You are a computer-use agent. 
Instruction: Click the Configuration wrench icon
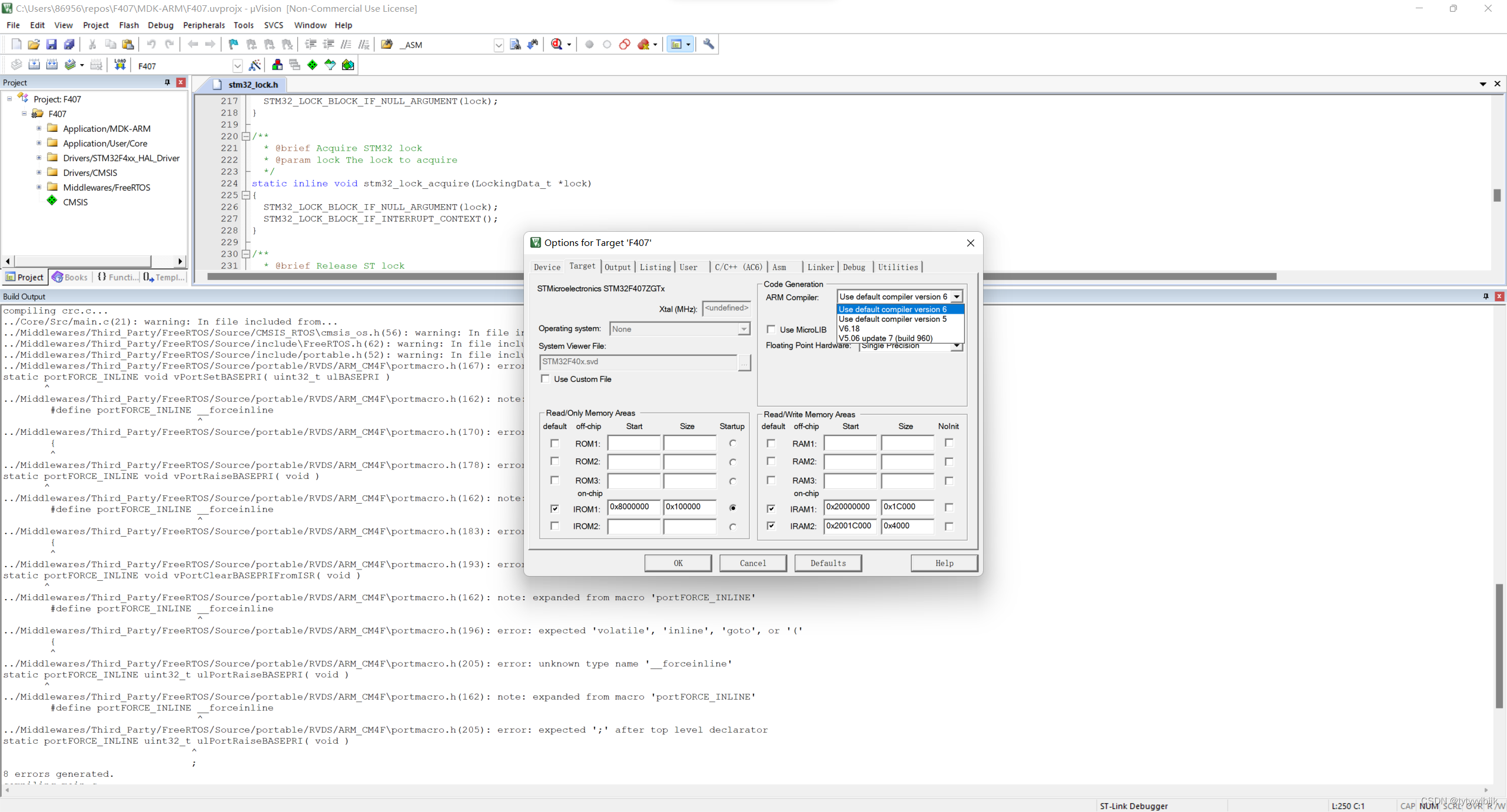click(709, 44)
